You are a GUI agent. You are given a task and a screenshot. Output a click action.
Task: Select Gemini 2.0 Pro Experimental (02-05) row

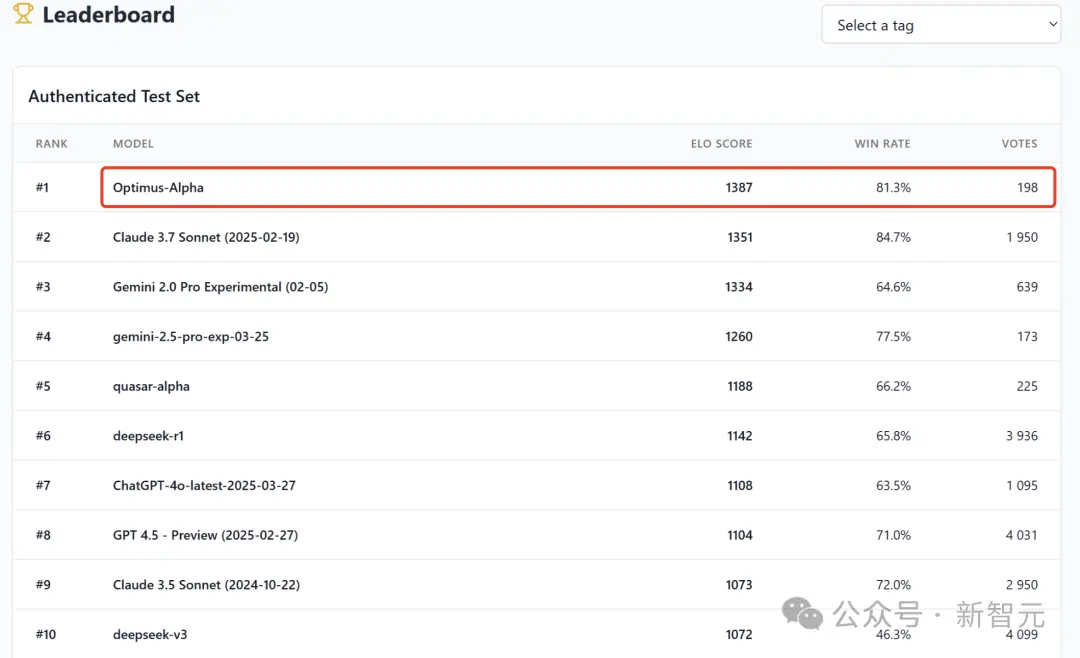click(x=220, y=287)
